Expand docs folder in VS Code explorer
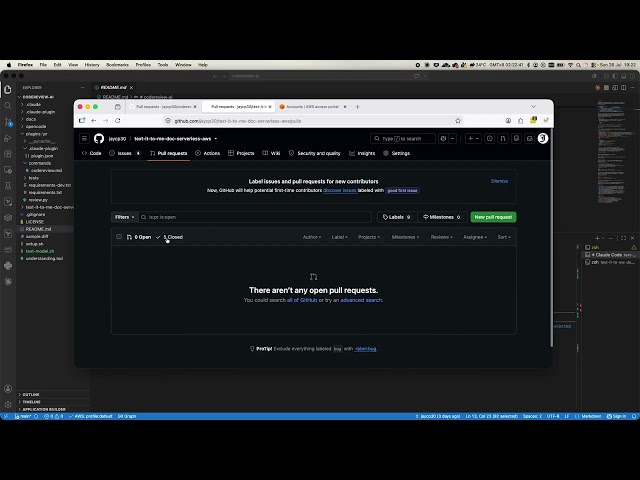Screen dimensions: 640x480 click(x=31, y=119)
